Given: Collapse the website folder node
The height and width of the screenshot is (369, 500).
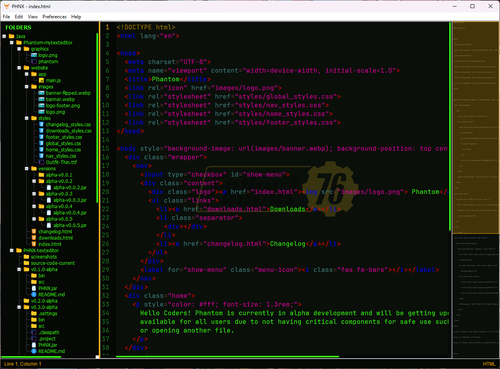Looking at the screenshot, I should tap(19, 68).
